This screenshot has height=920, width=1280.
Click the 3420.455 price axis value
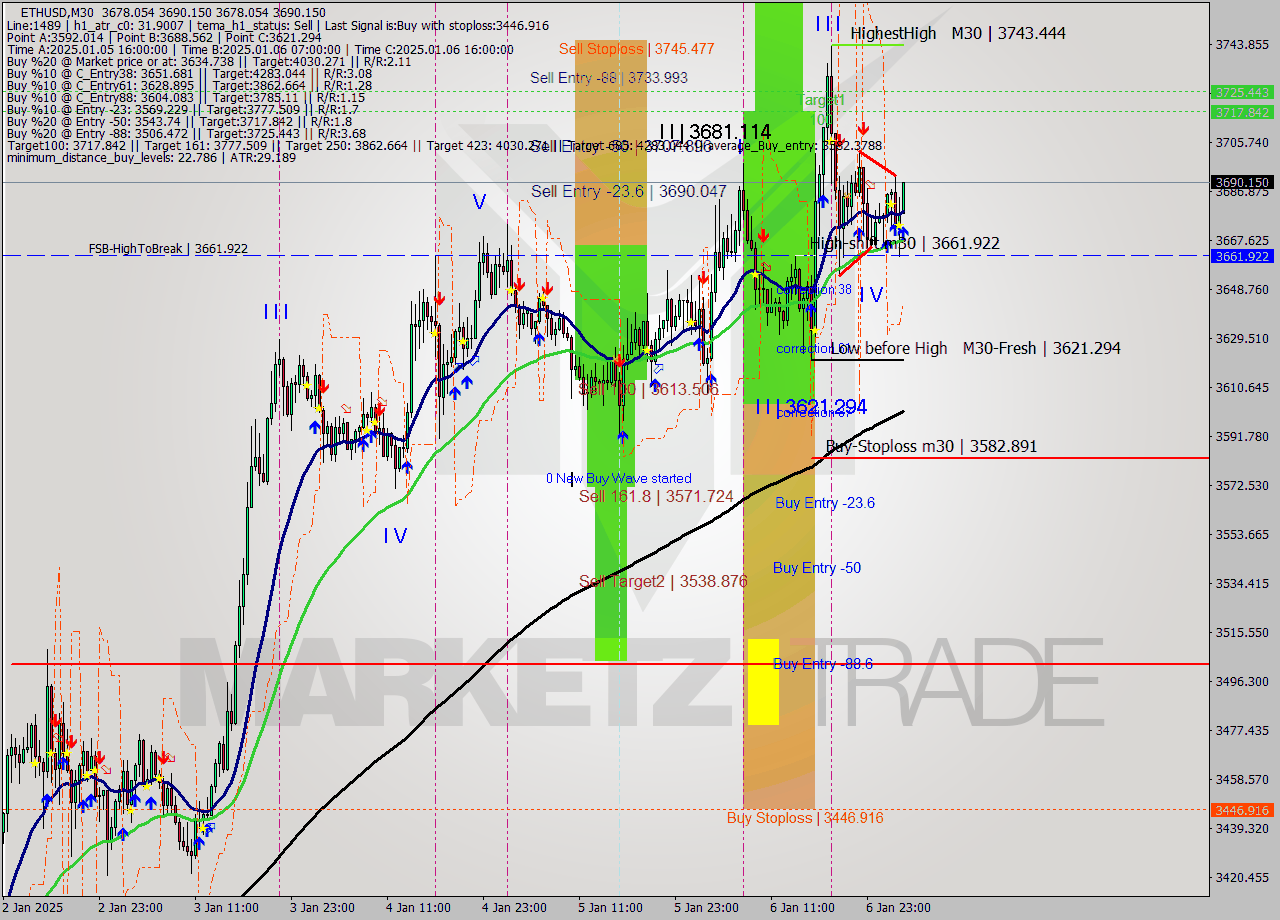point(1242,878)
